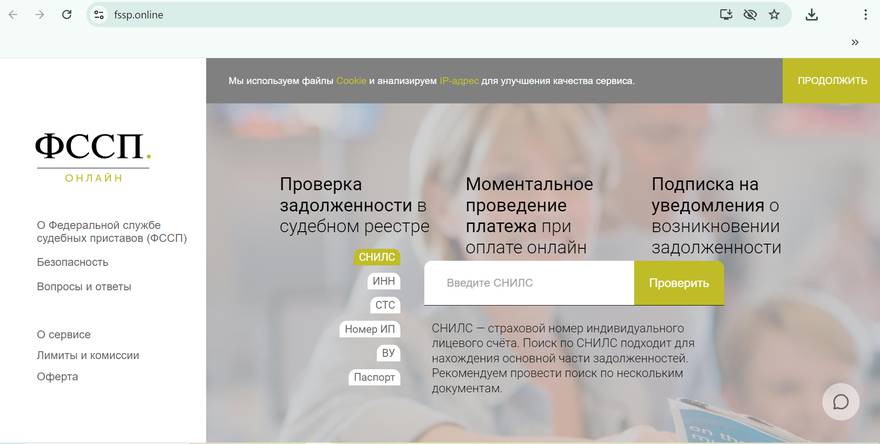
Task: Open browser downloads icon
Action: [x=812, y=15]
